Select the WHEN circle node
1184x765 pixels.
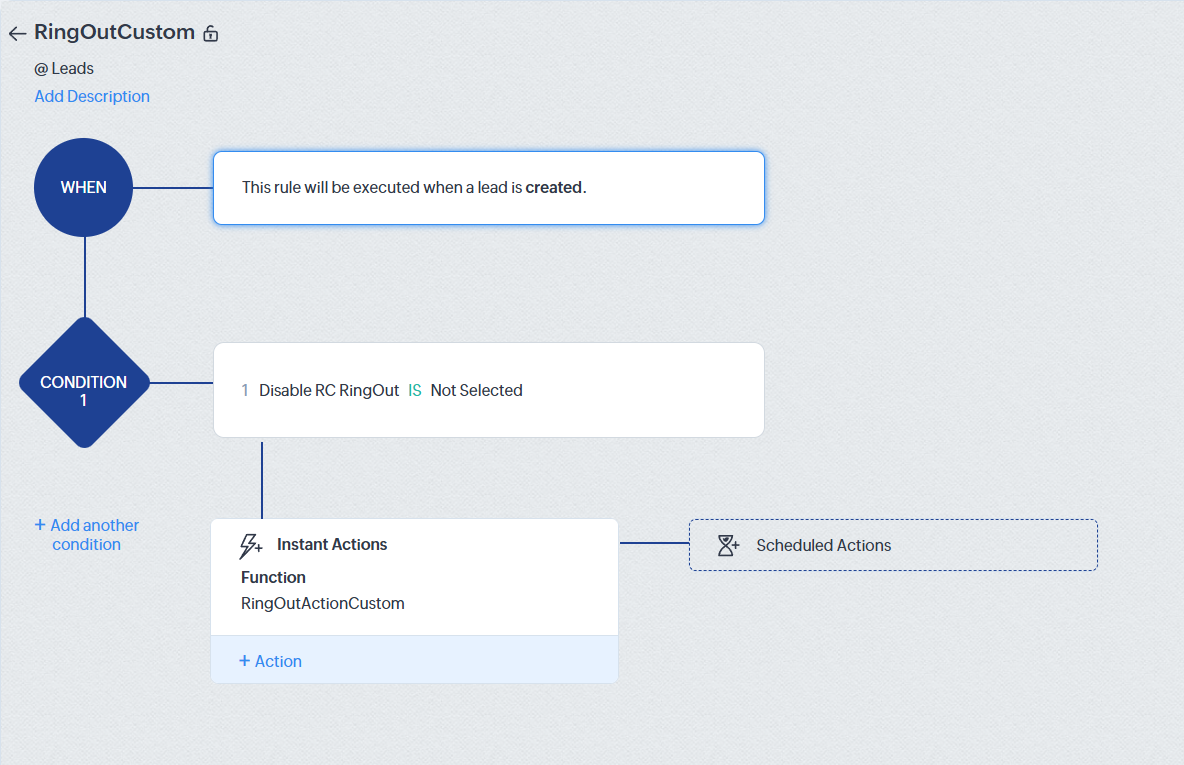tap(84, 187)
